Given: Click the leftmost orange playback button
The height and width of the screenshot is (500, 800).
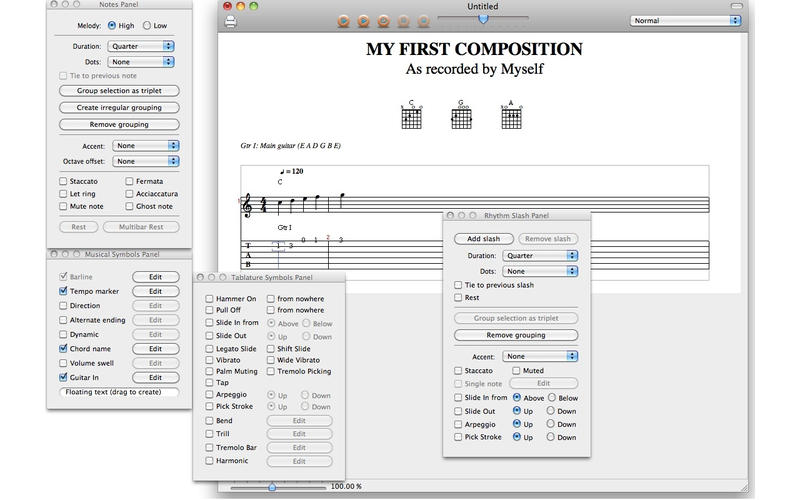Looking at the screenshot, I should point(343,21).
